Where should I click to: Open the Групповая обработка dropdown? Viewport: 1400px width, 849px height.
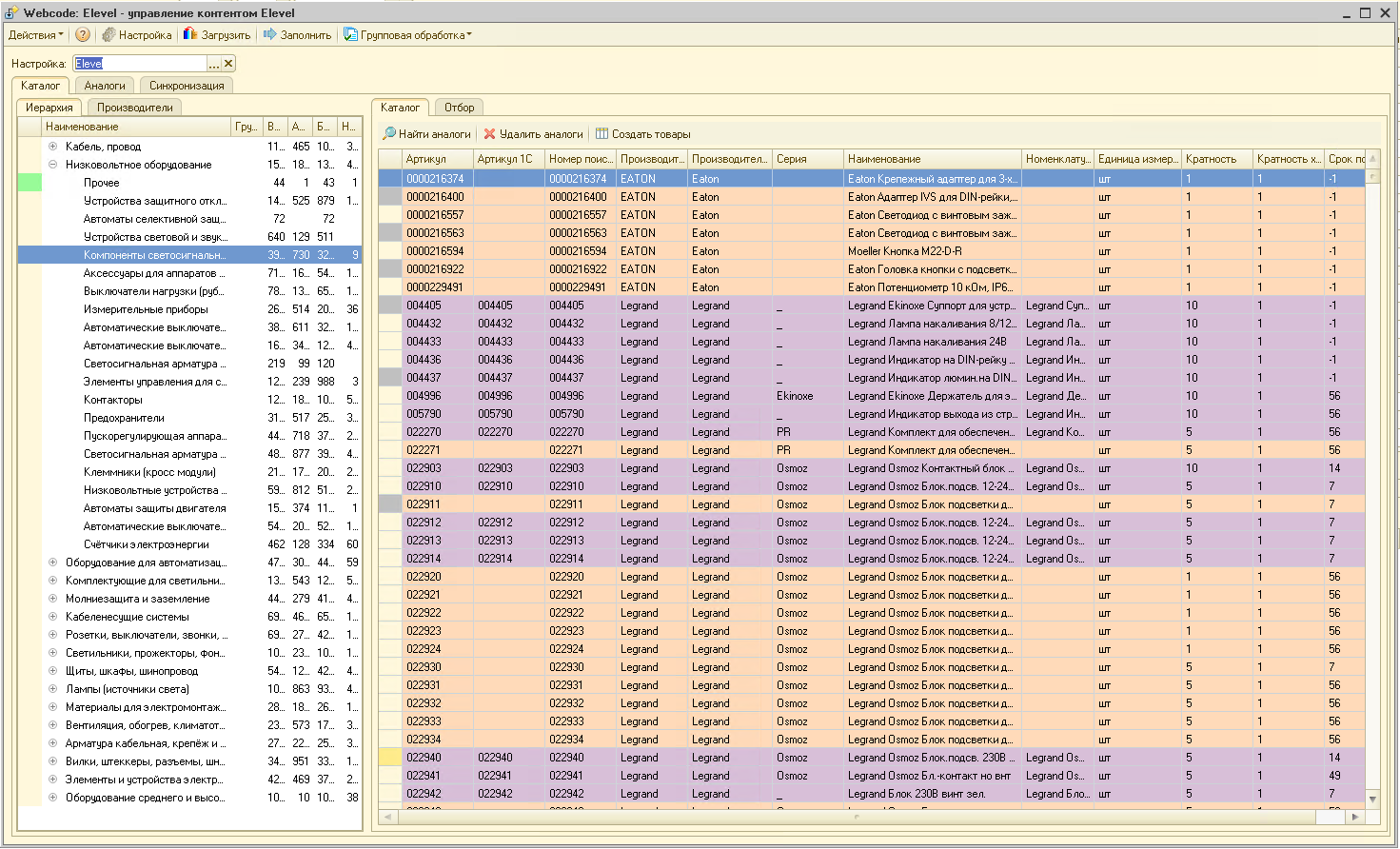pyautogui.click(x=415, y=35)
